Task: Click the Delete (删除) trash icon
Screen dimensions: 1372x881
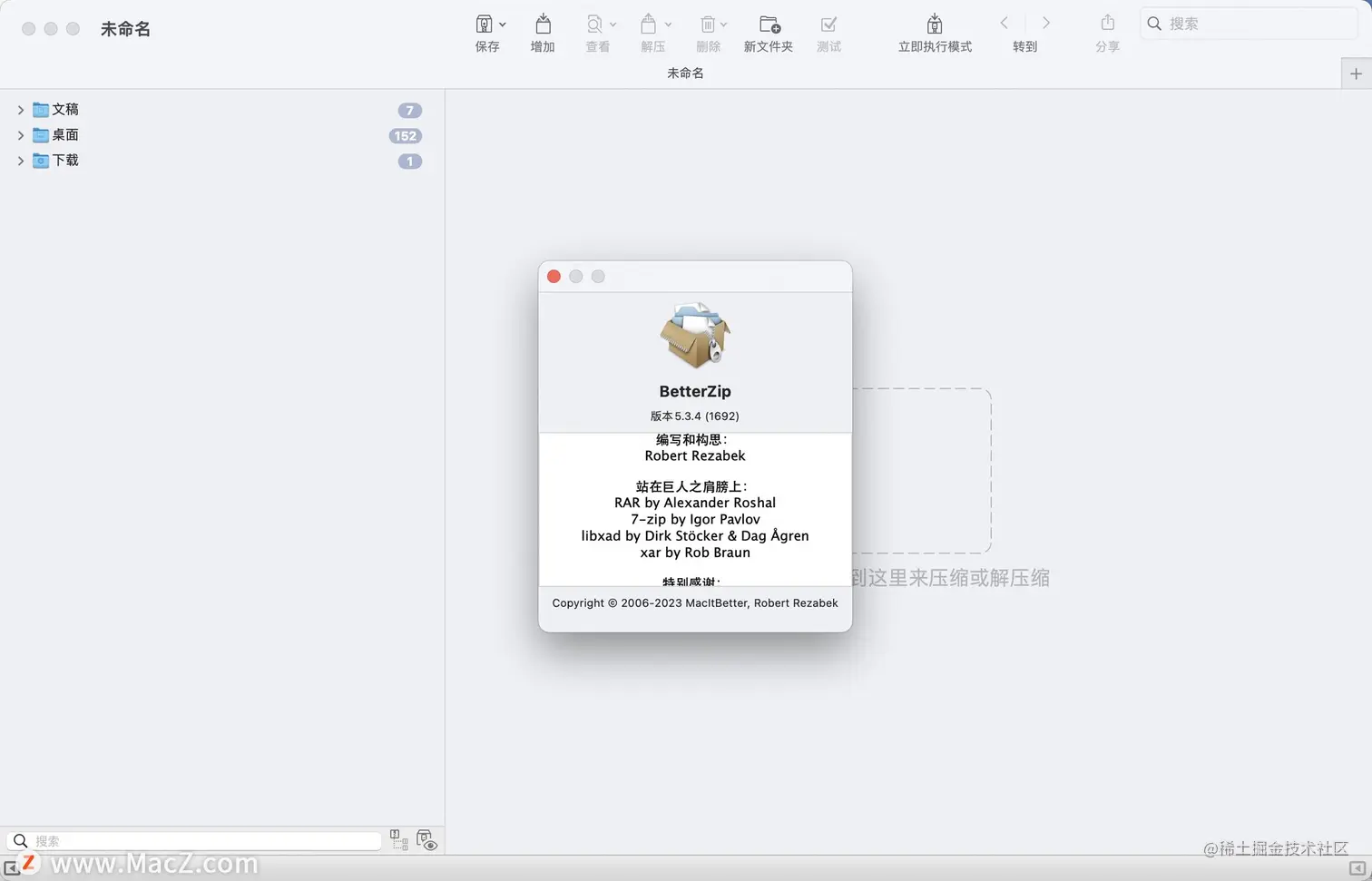Action: click(x=708, y=24)
